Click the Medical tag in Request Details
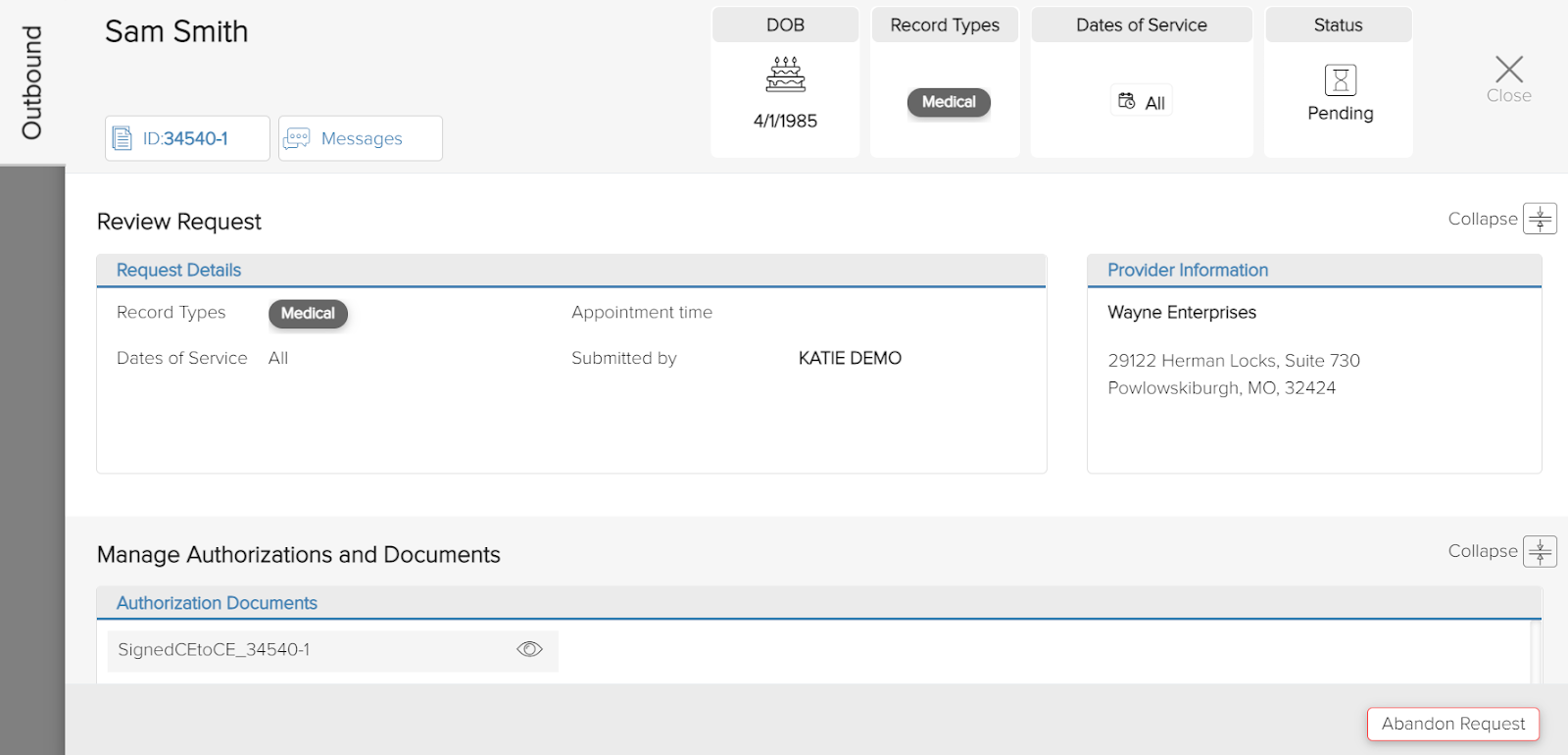The image size is (1568, 755). pos(308,314)
